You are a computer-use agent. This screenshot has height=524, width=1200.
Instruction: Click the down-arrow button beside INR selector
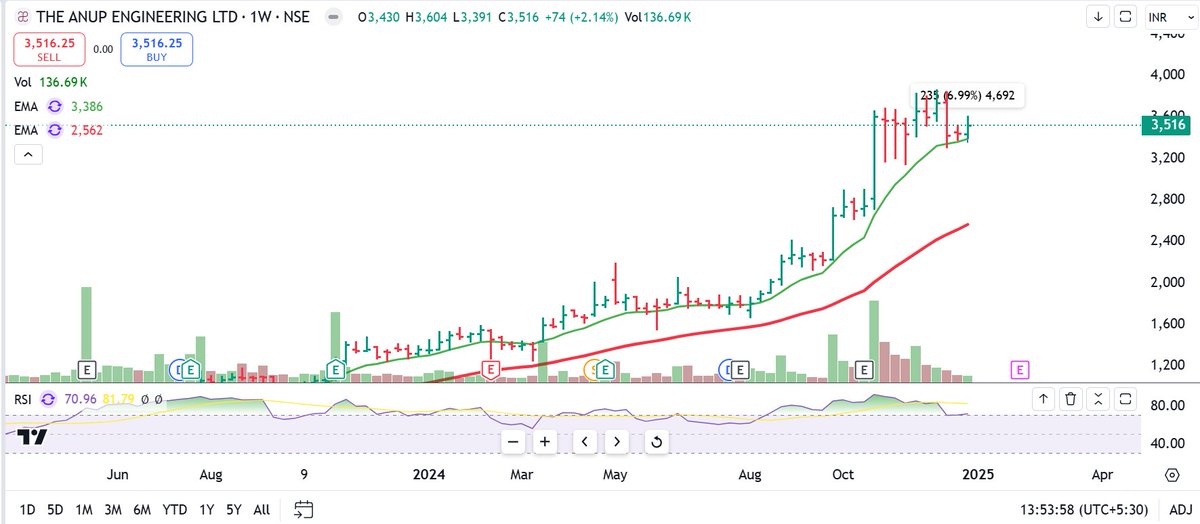[1097, 16]
